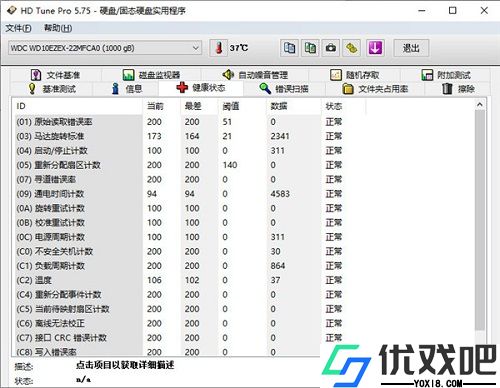Click the 最差 column header
The image size is (500, 388).
coord(199,106)
